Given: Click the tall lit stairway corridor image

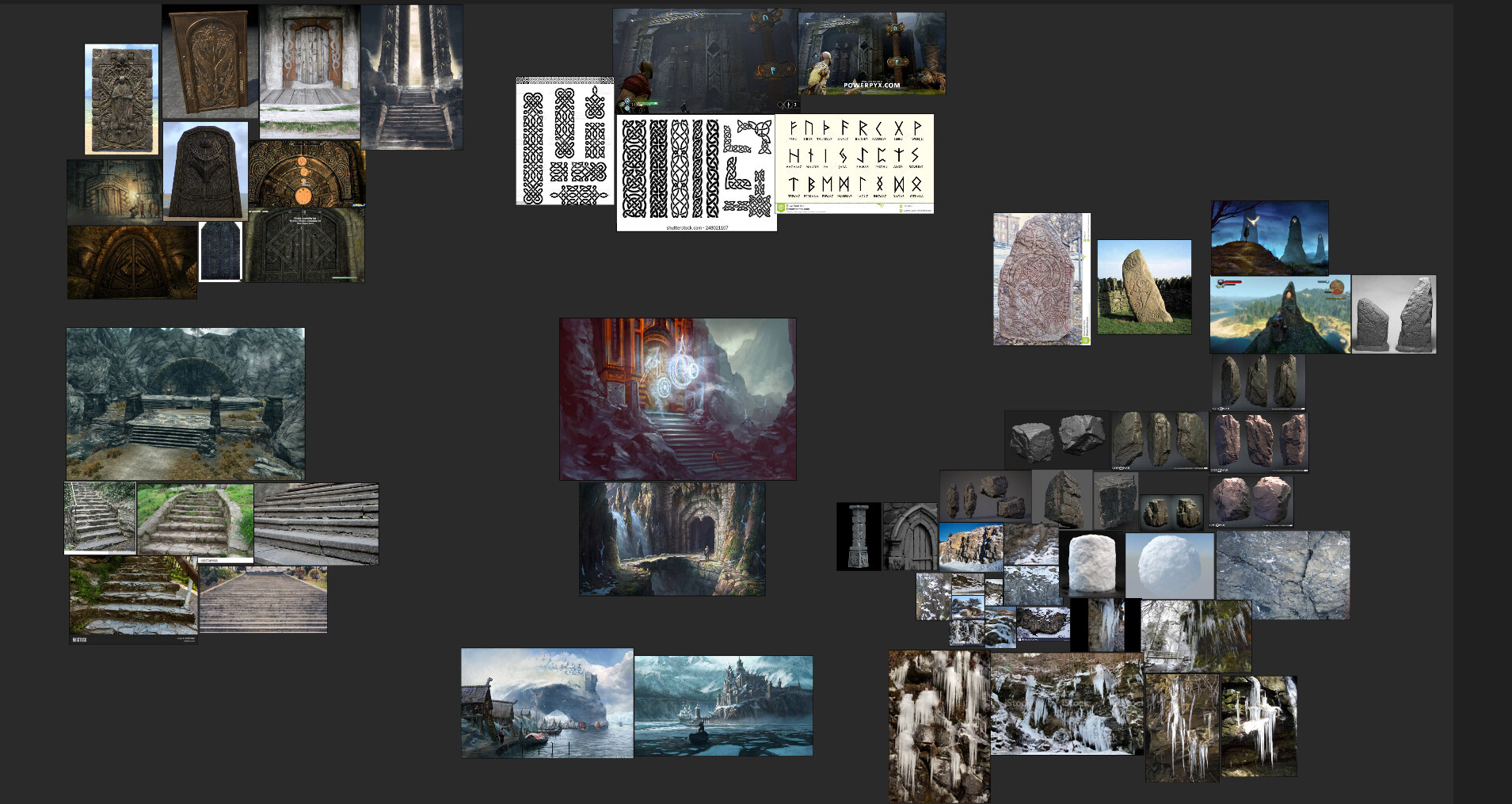Looking at the screenshot, I should 412,77.
